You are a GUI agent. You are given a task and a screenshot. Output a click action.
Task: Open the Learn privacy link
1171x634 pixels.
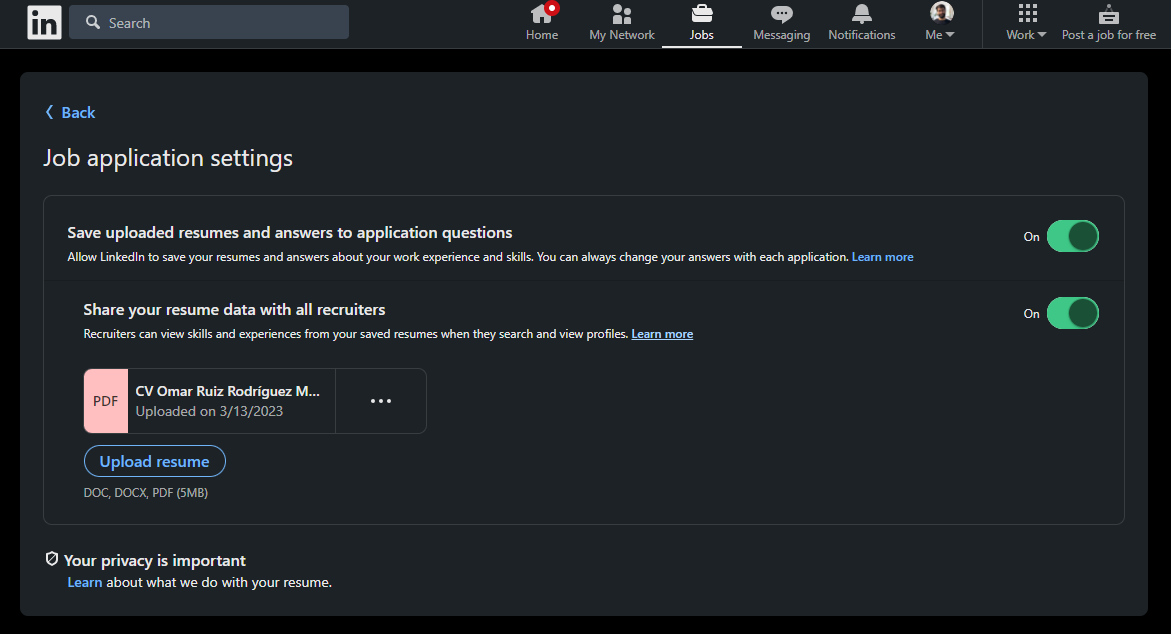pyautogui.click(x=84, y=582)
